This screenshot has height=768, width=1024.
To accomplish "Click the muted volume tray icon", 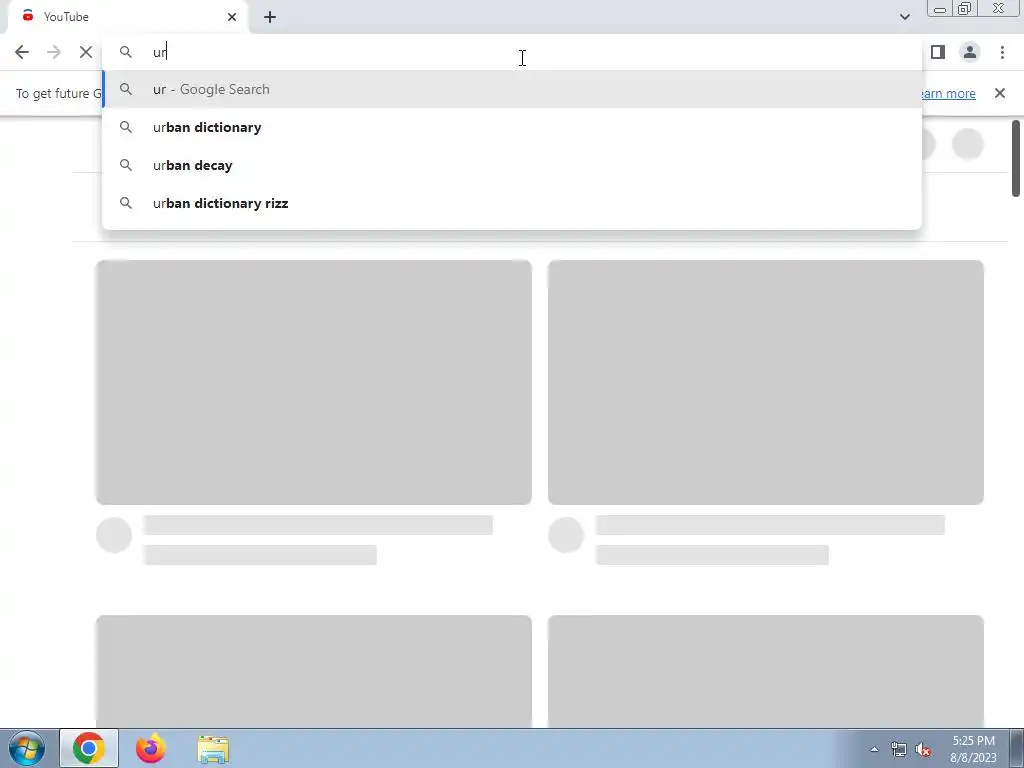I will click(923, 749).
